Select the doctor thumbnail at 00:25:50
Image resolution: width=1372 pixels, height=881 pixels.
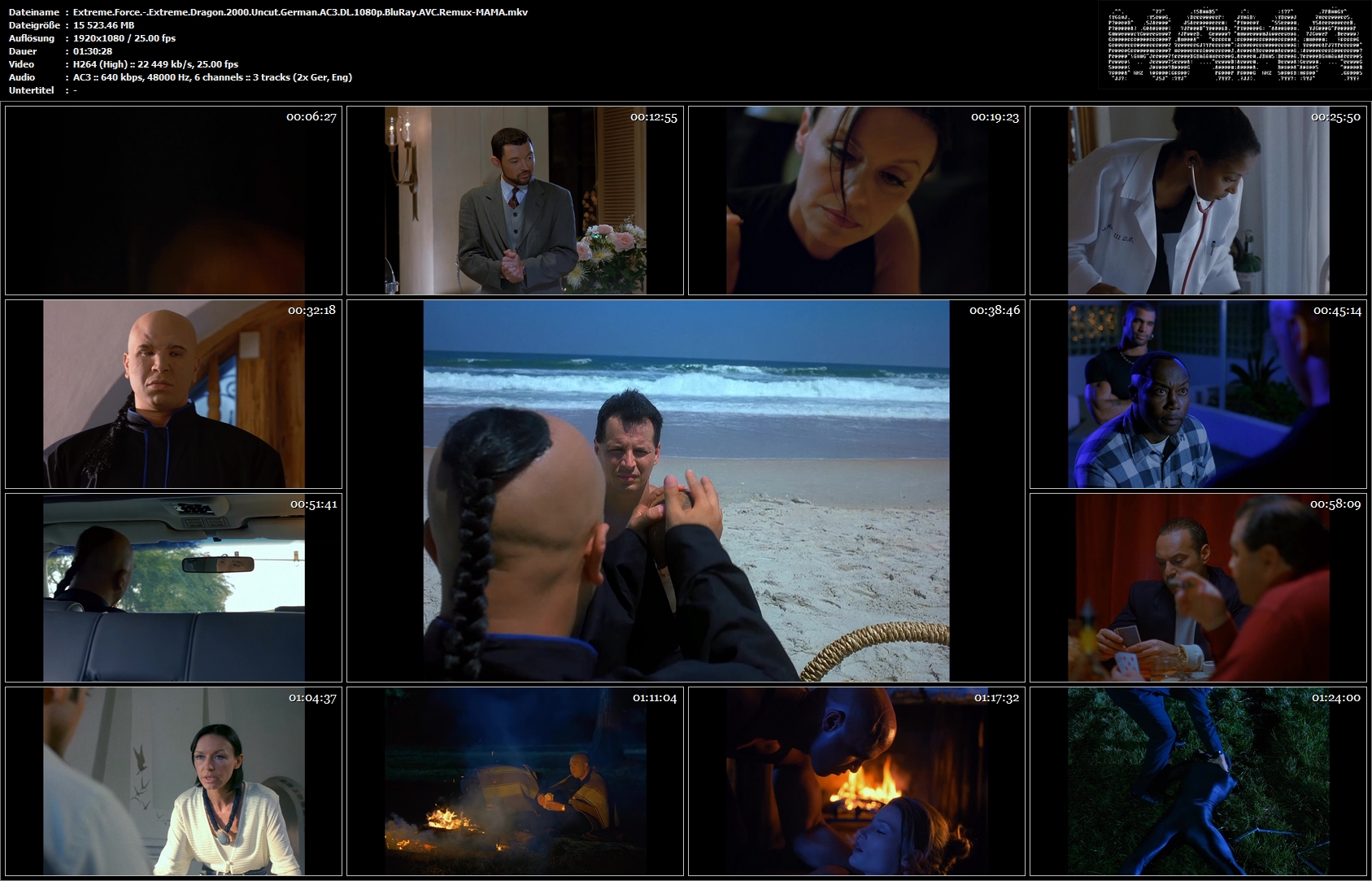click(1198, 200)
